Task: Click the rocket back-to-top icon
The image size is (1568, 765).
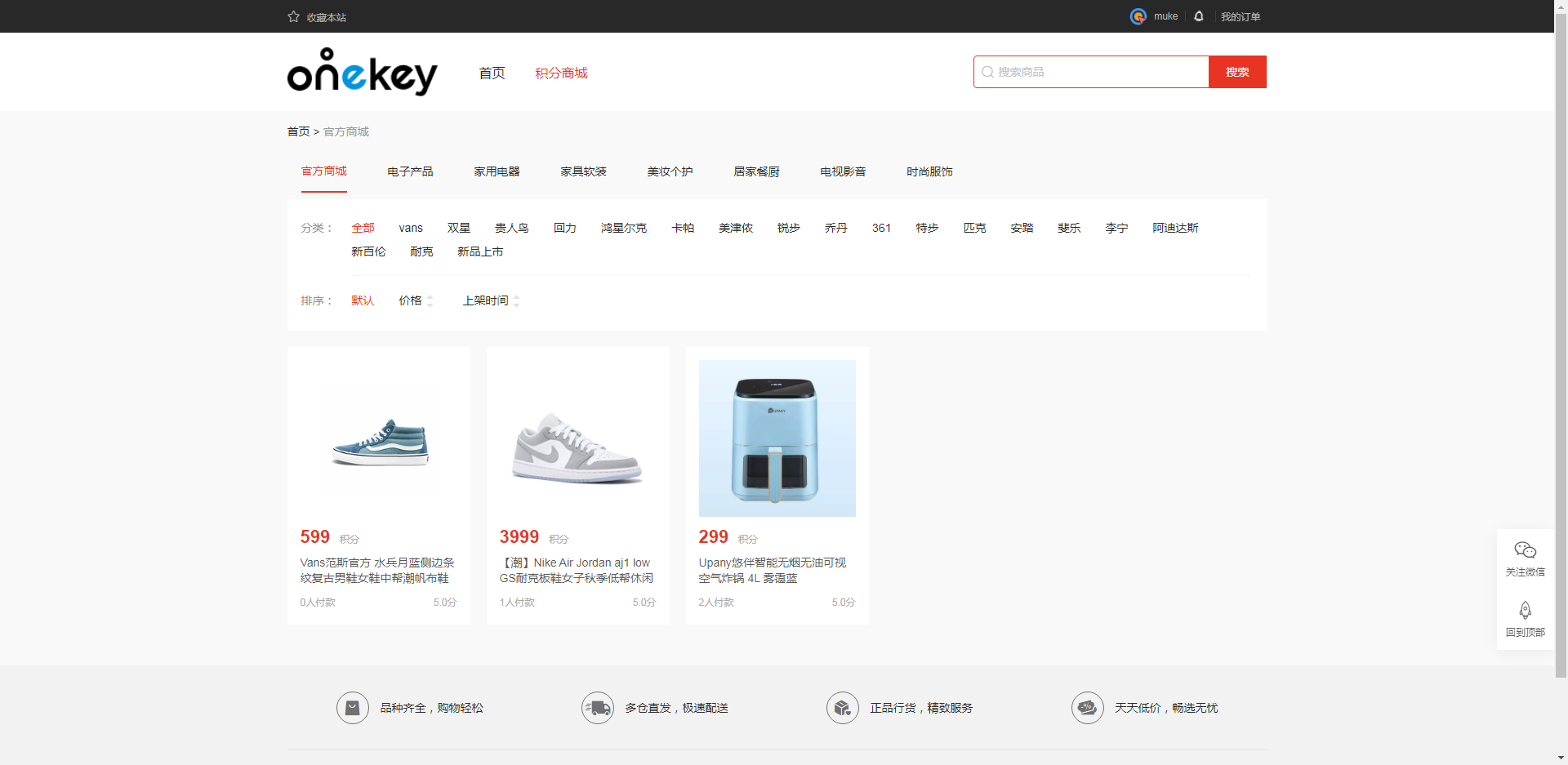Action: tap(1525, 611)
